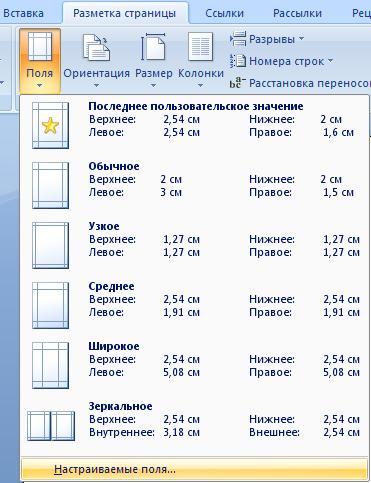
Task: Click the Правое 1,6 см value
Action: 338,132
